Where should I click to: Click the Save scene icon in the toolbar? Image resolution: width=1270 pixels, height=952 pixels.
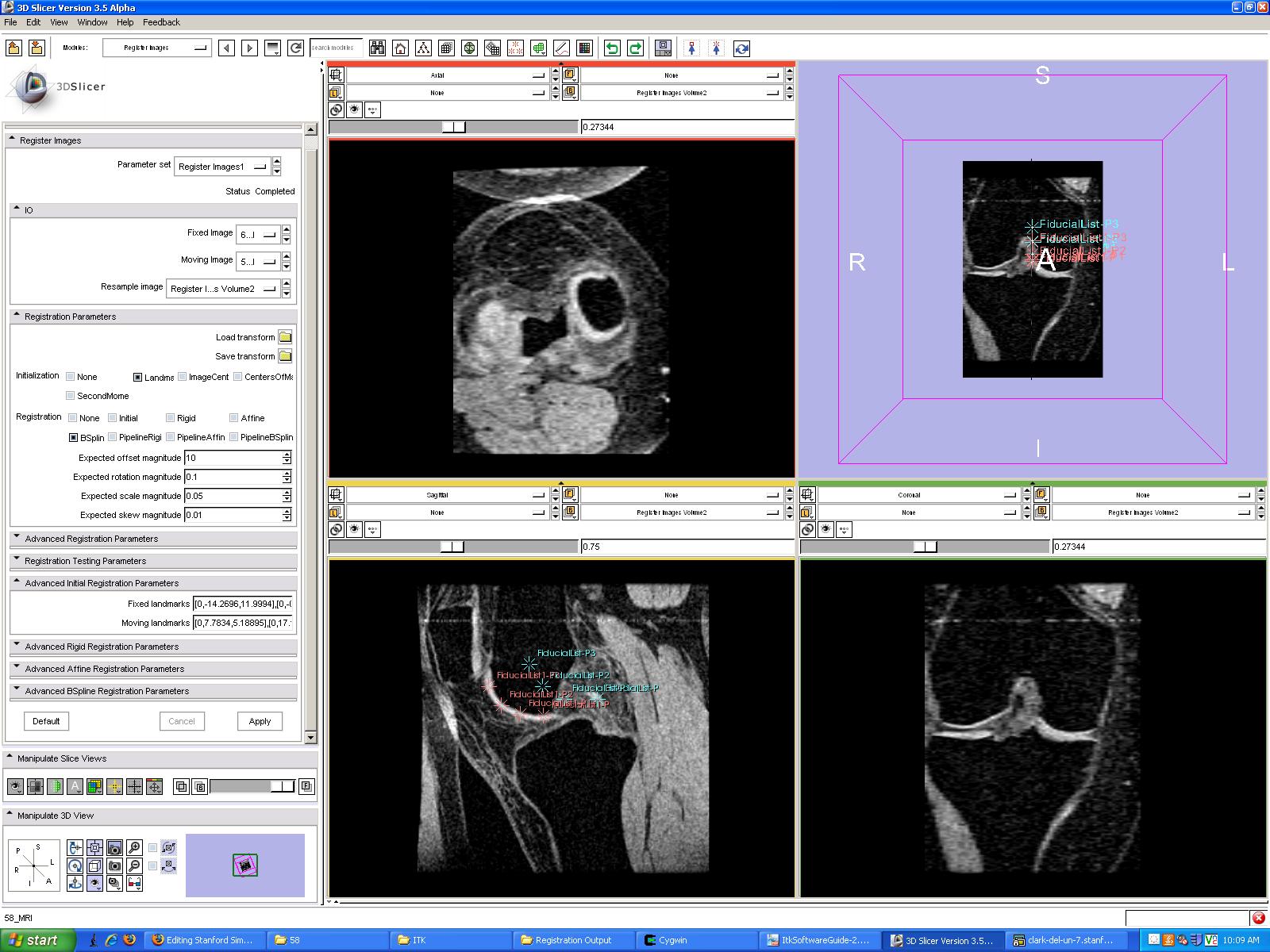(x=37, y=48)
